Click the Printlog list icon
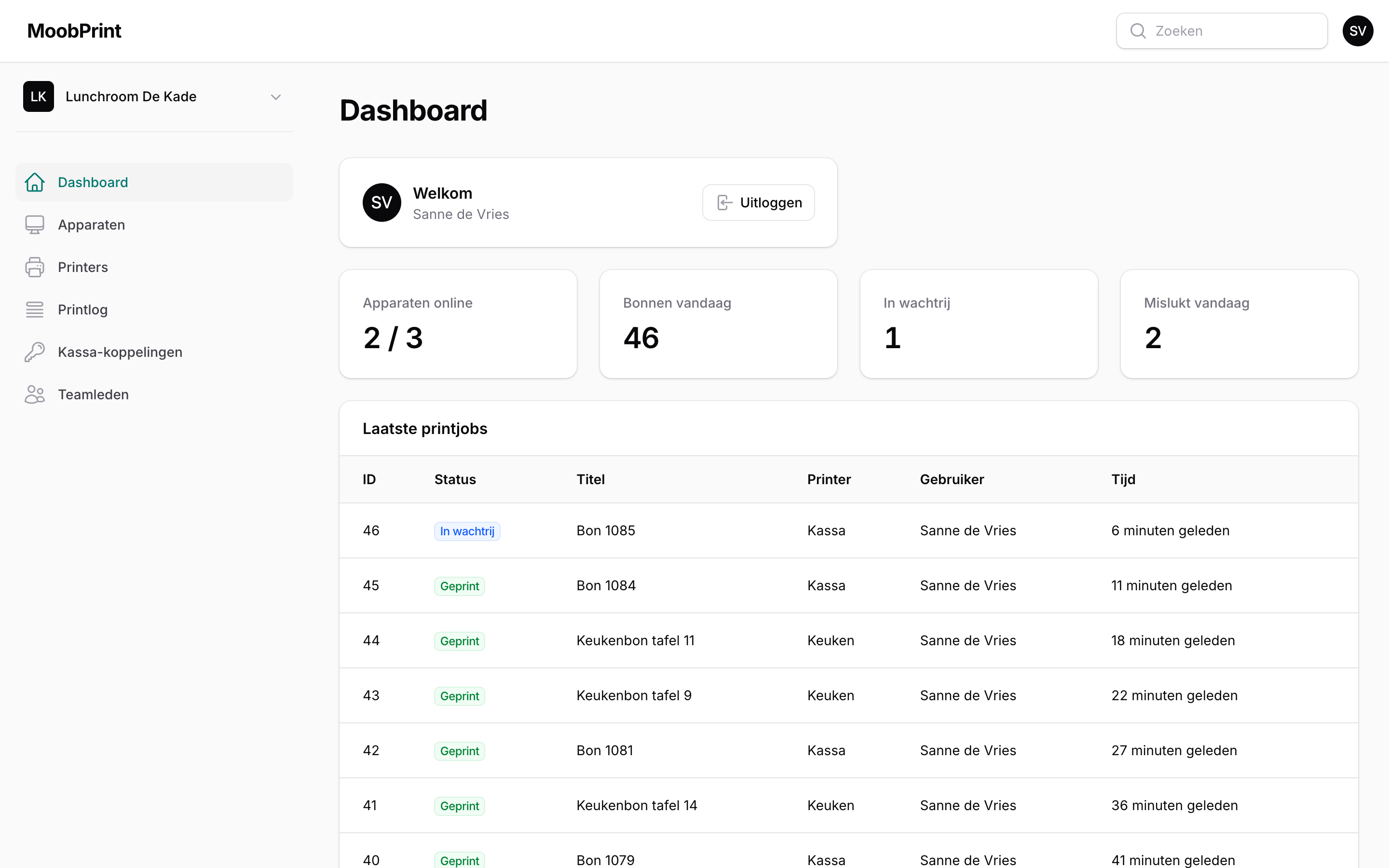The image size is (1389, 868). [x=34, y=310]
